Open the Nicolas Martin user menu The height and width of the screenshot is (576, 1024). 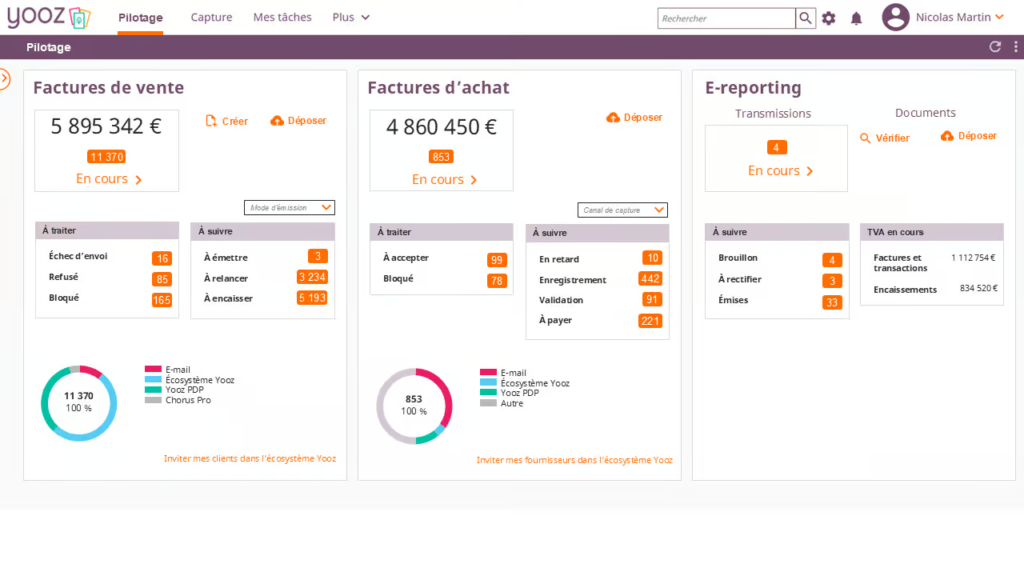pos(944,17)
